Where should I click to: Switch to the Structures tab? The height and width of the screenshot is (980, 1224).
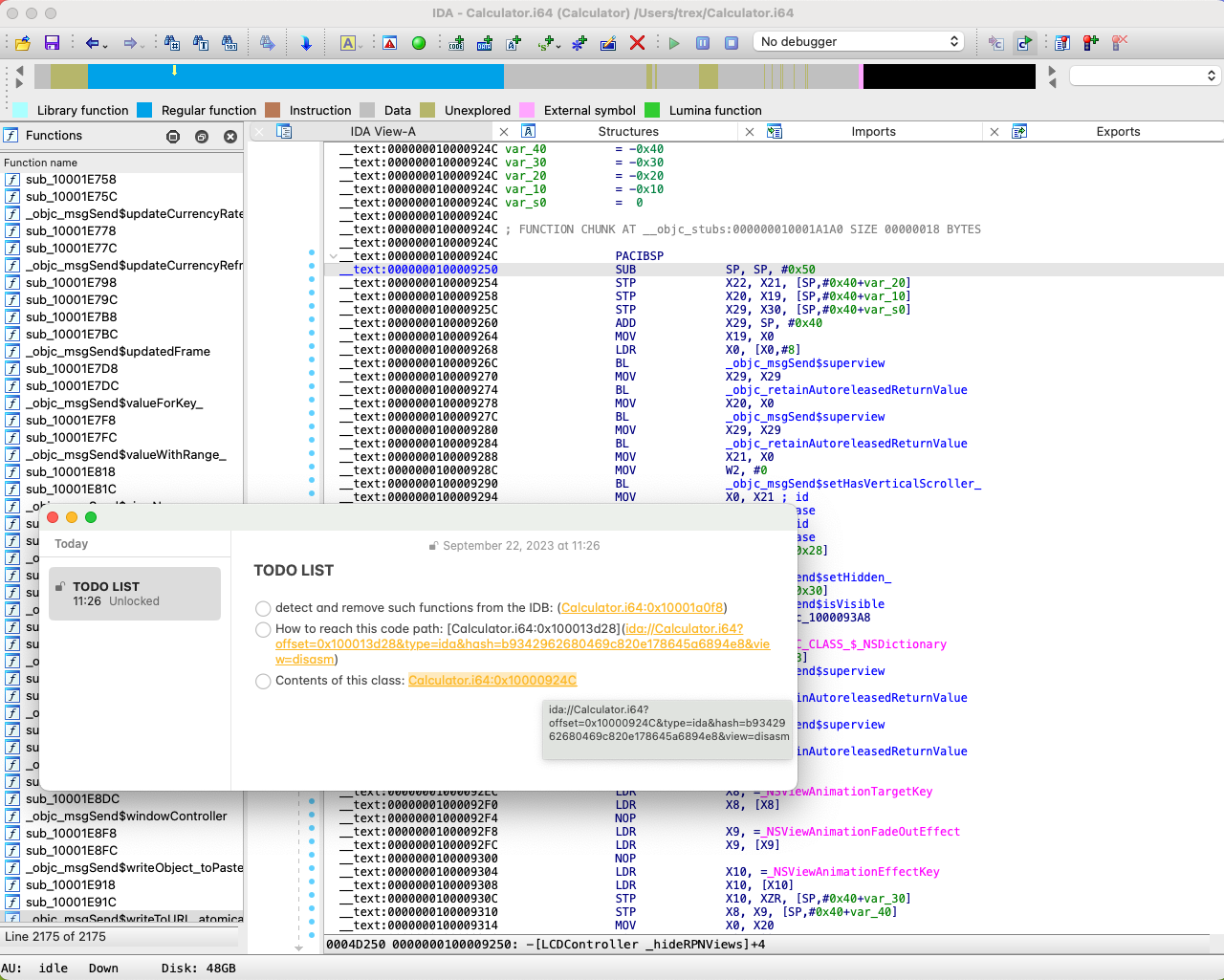click(x=627, y=132)
